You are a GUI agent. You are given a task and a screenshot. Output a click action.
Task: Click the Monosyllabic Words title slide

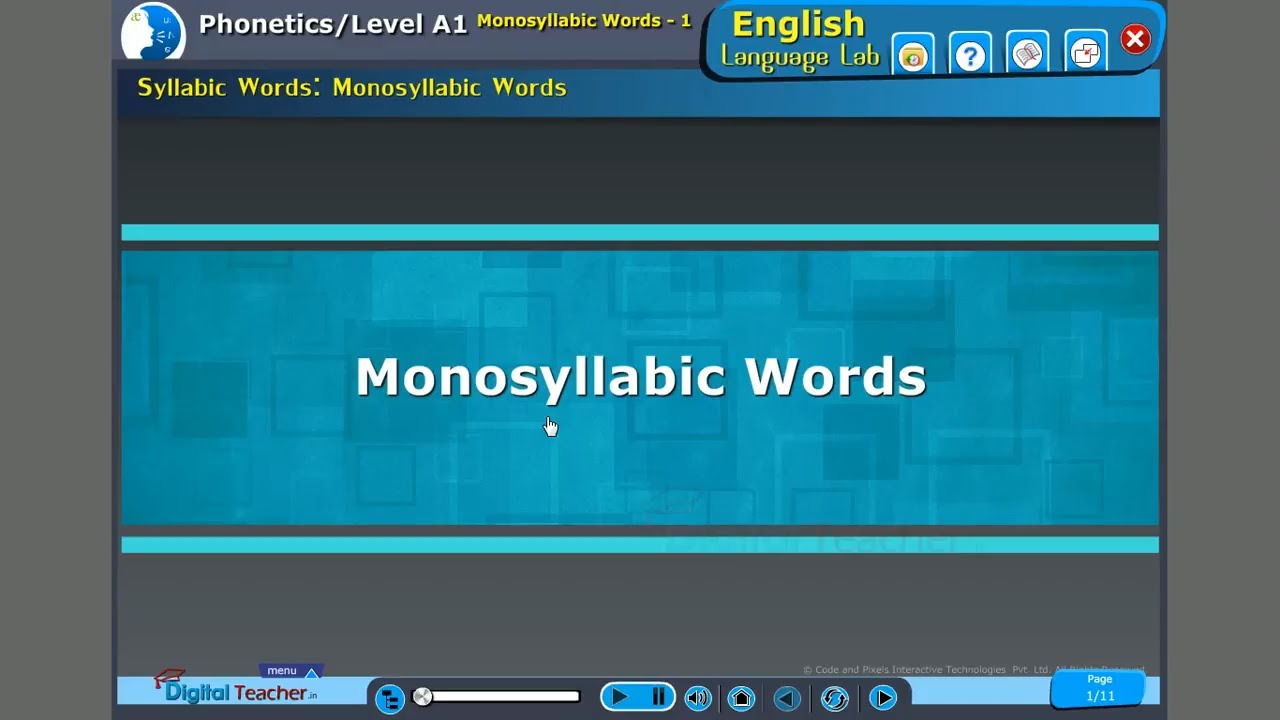pyautogui.click(x=640, y=388)
